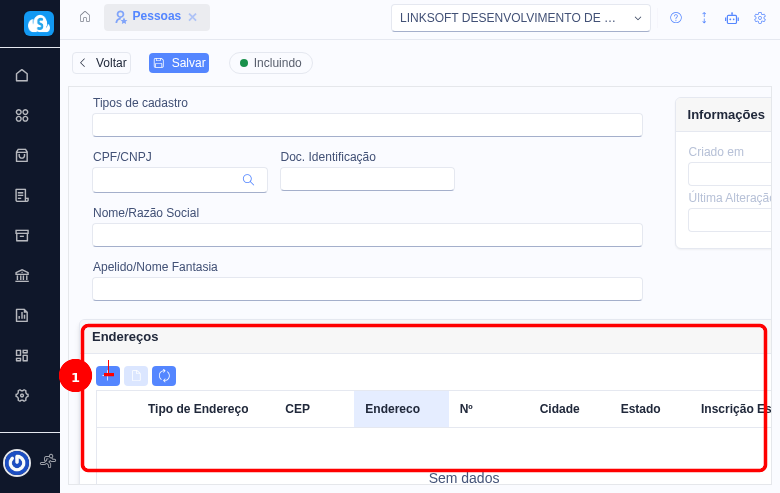The height and width of the screenshot is (493, 780).
Task: Sort by CEP column header
Action: [297, 409]
